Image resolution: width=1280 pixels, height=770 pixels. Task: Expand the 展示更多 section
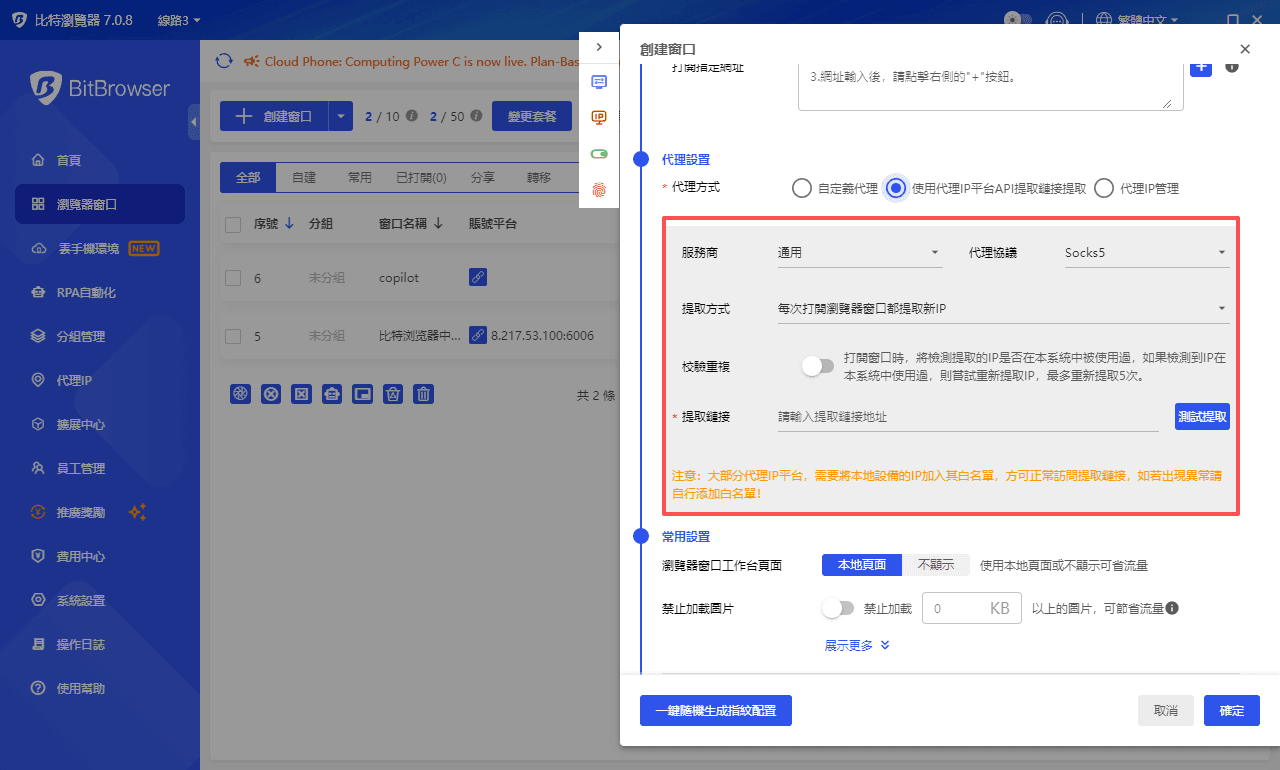tap(857, 645)
